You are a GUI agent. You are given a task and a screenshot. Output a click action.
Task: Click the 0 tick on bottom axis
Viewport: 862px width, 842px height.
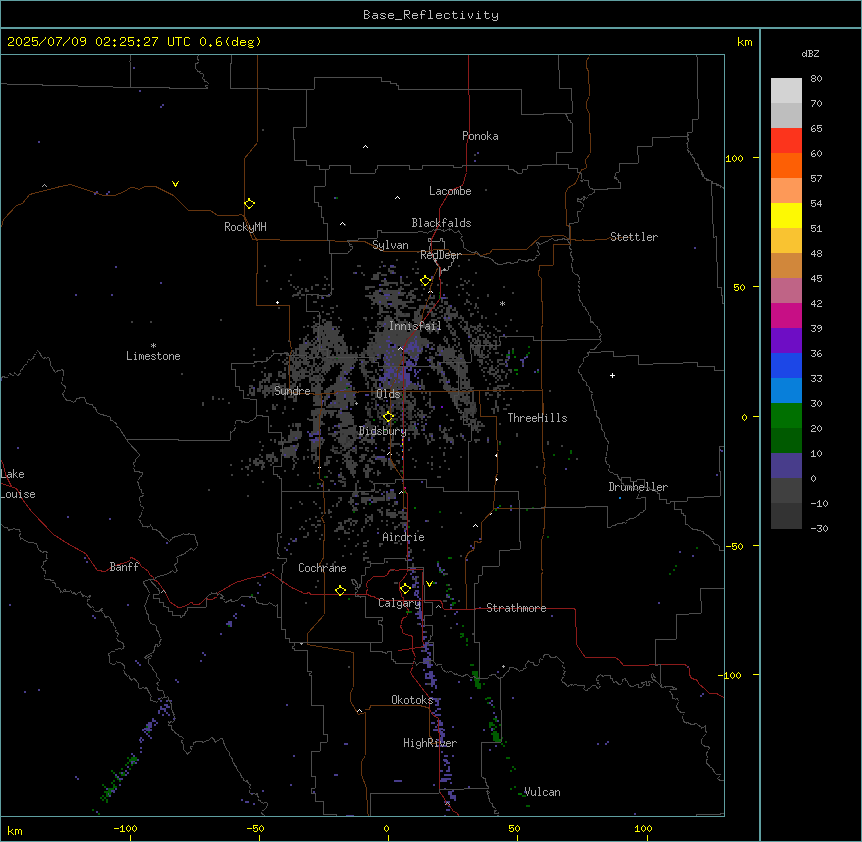click(386, 828)
